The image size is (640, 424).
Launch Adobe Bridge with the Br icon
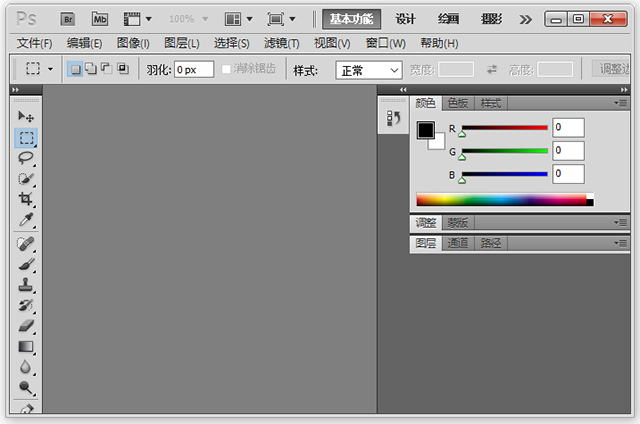(68, 18)
